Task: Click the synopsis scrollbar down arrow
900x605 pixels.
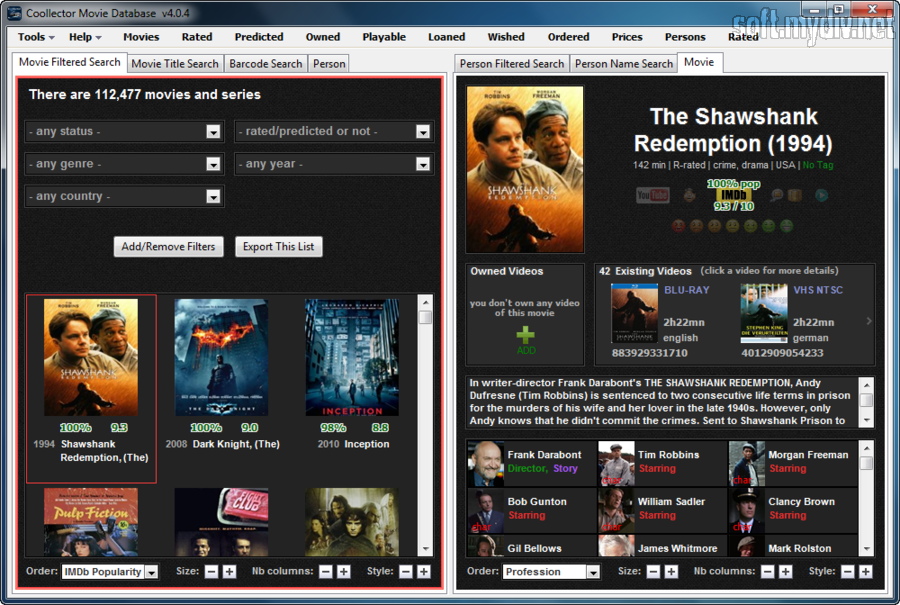Action: click(866, 420)
